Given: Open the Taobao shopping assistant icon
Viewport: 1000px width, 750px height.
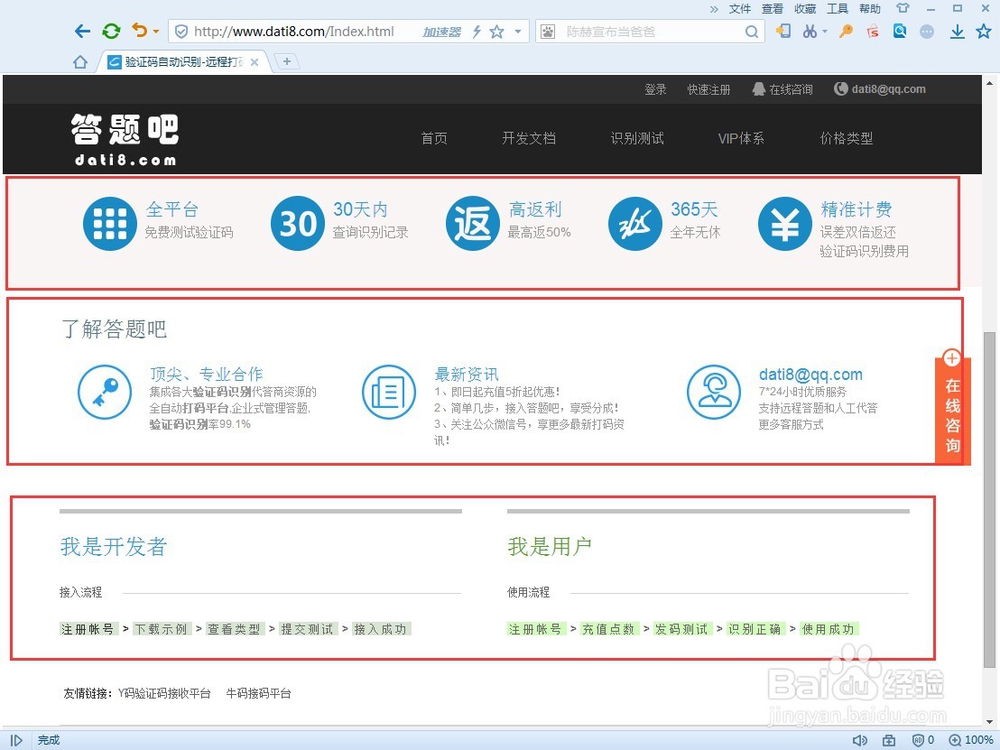Looking at the screenshot, I should tap(872, 31).
